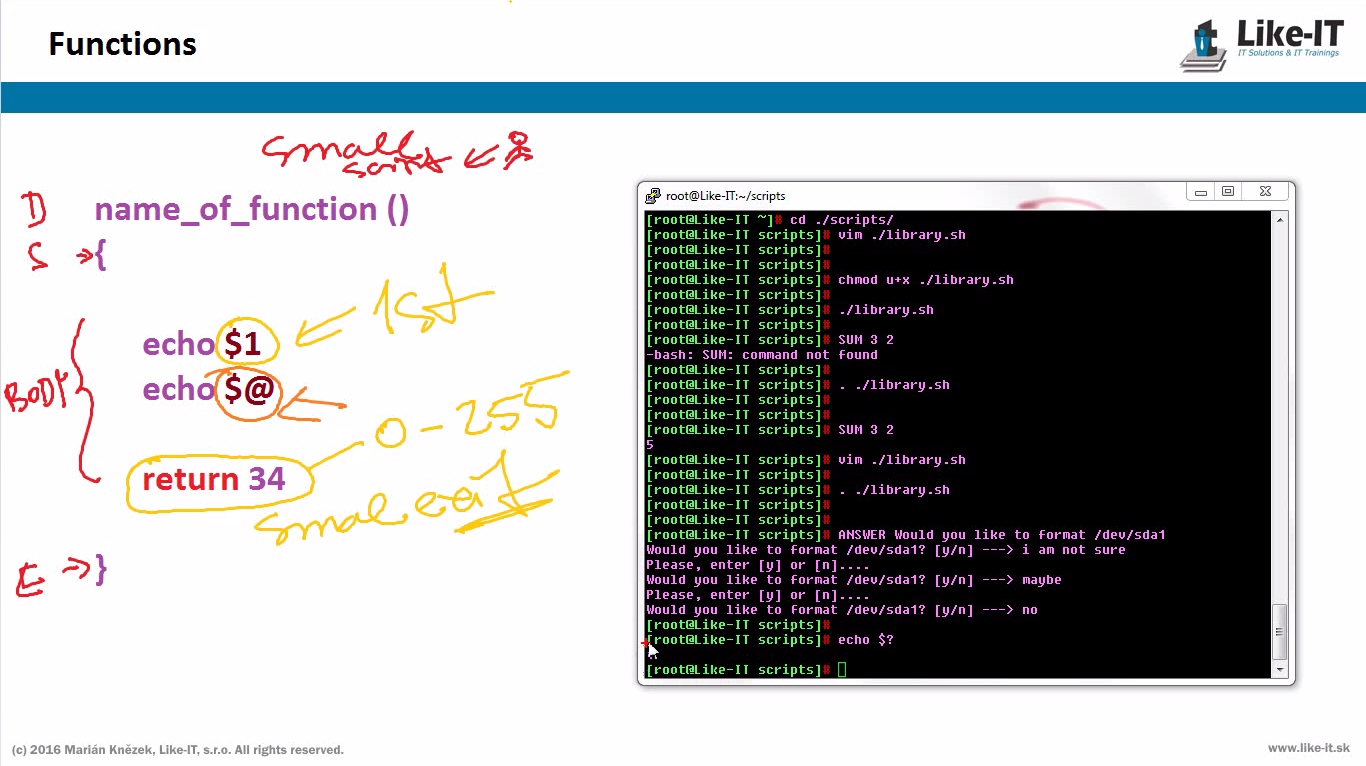Click the terminal scrollbar down arrow
The width and height of the screenshot is (1366, 766).
tap(1280, 669)
